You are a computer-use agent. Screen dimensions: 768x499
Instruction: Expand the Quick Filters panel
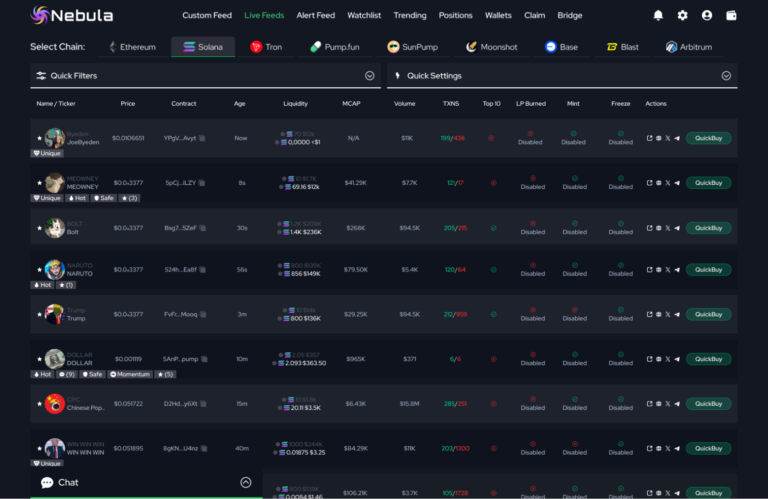(369, 76)
